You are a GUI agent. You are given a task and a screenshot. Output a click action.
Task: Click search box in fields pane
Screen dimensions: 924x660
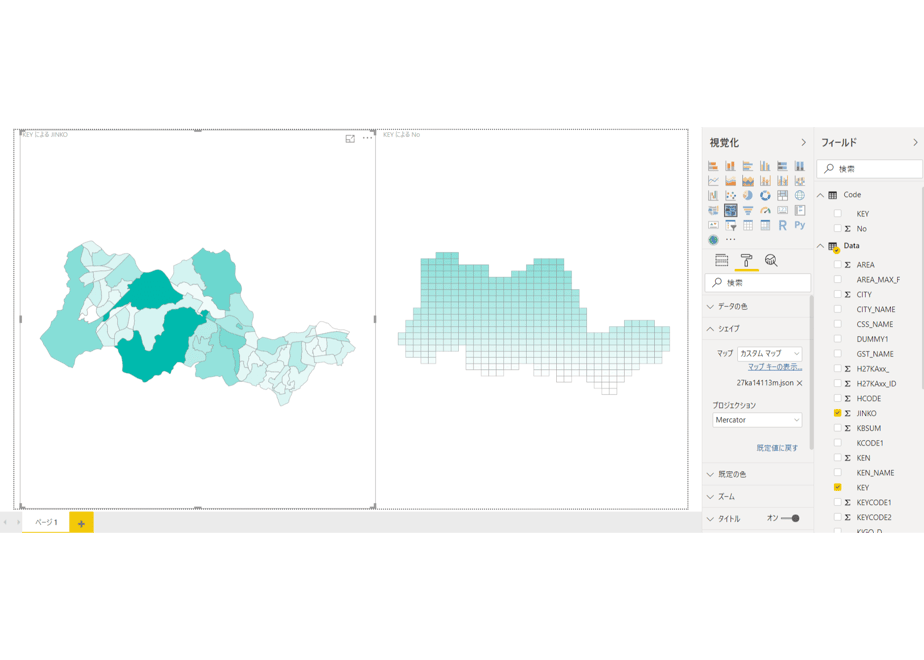coord(869,169)
